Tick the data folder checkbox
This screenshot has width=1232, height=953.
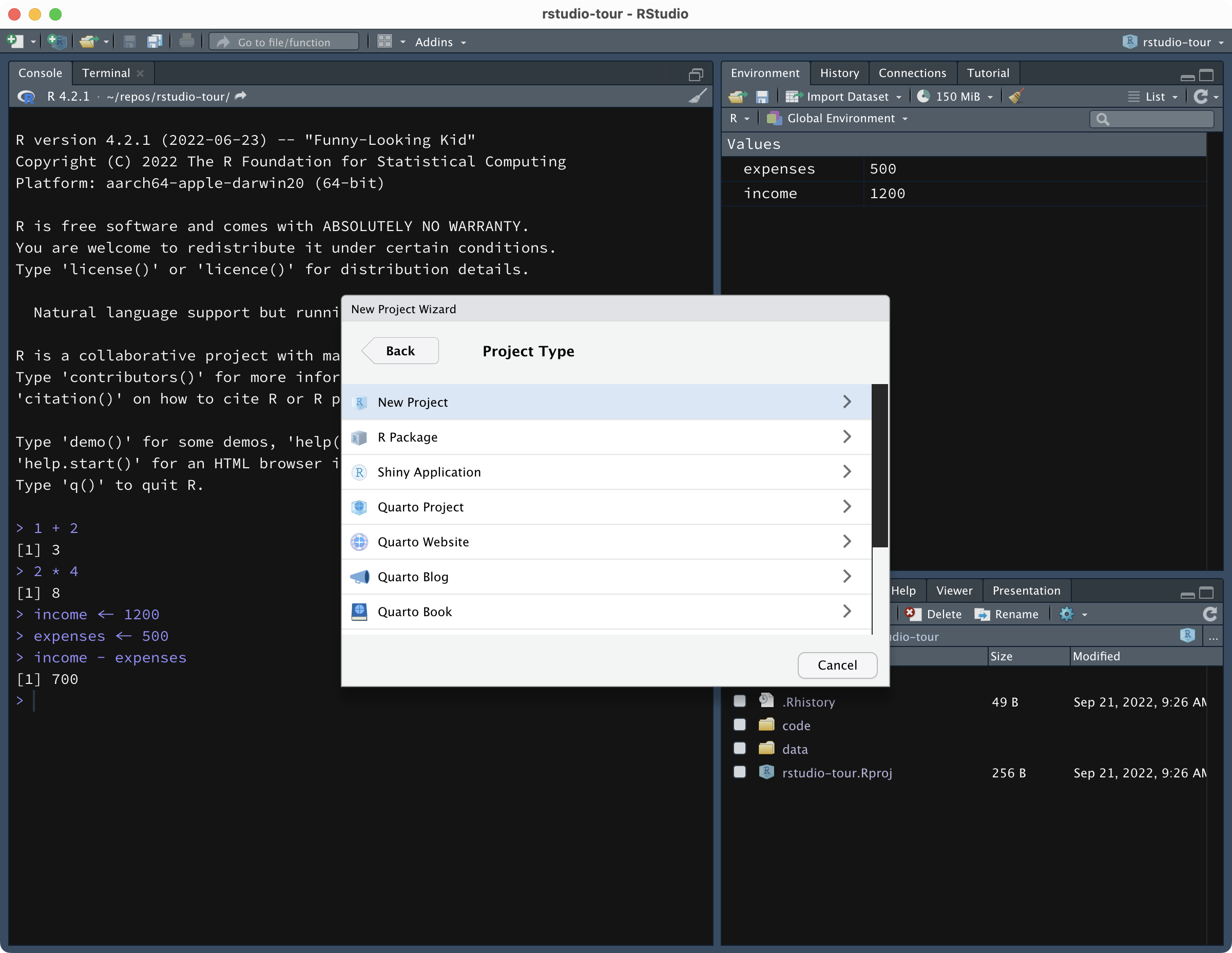(x=740, y=748)
